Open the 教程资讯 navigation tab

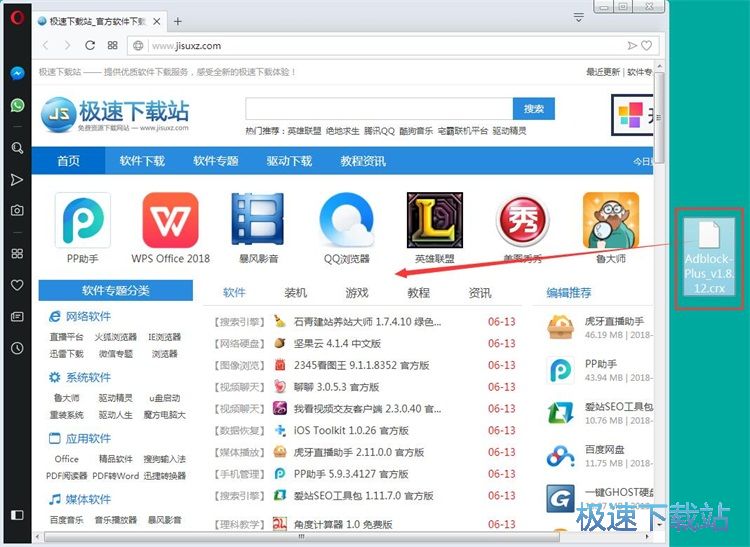click(x=363, y=161)
